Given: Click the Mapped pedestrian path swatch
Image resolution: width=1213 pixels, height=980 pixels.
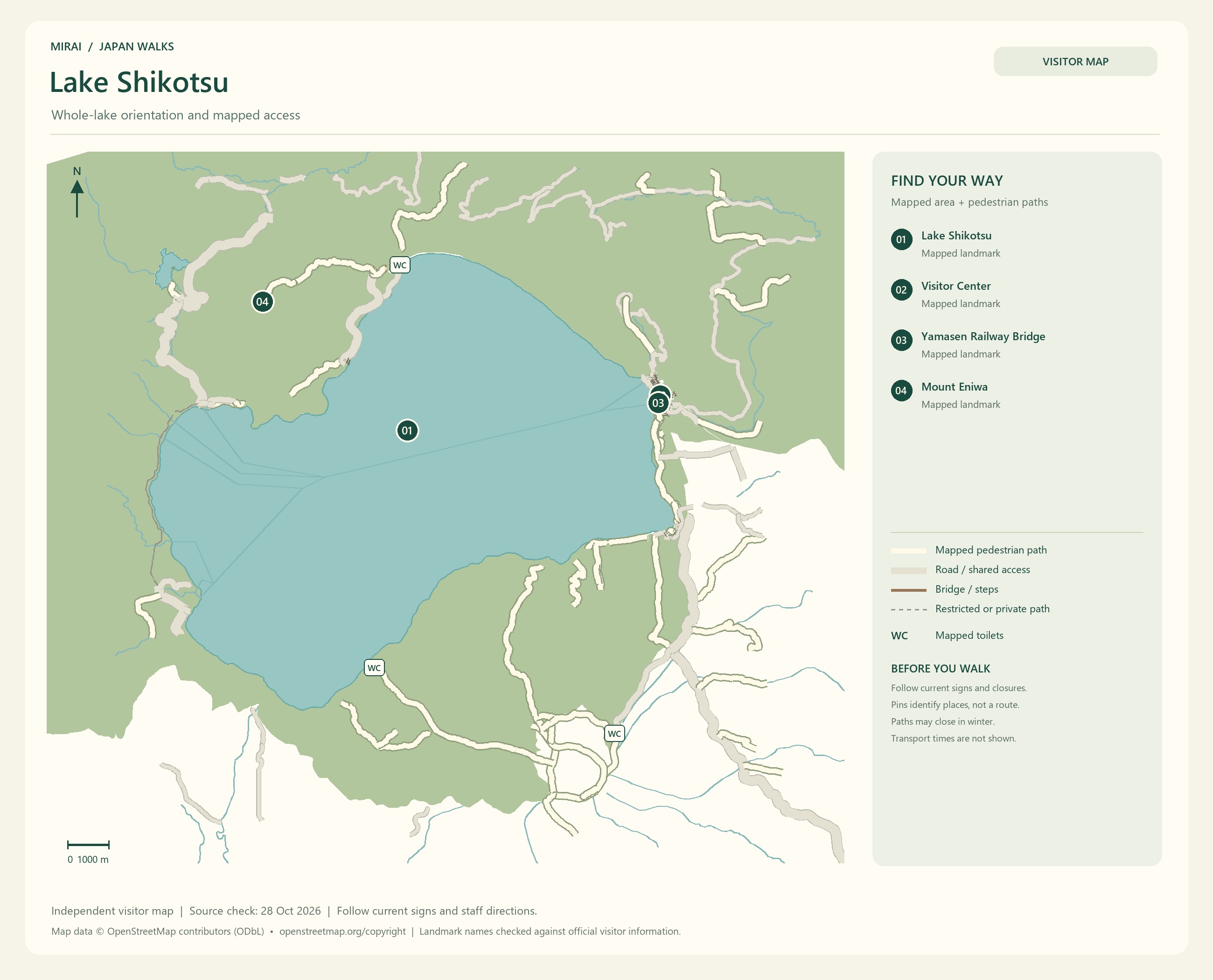Looking at the screenshot, I should [x=908, y=550].
